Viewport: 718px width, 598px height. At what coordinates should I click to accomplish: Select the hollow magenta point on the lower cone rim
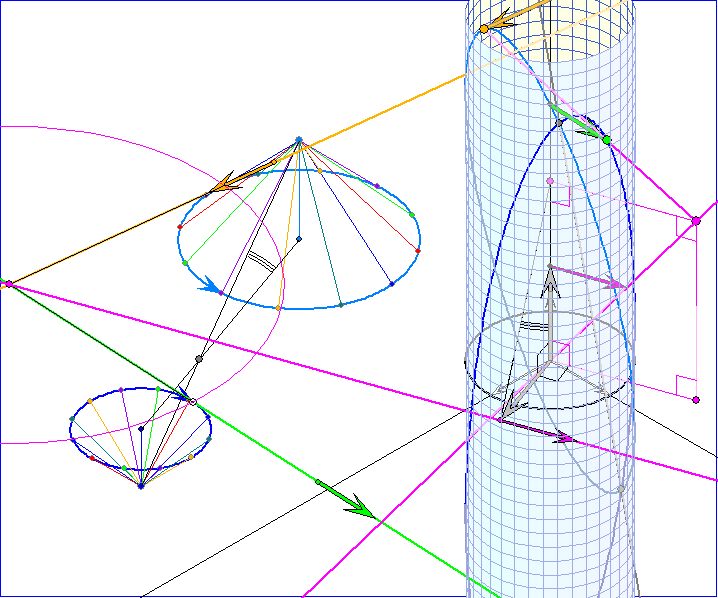(193, 402)
